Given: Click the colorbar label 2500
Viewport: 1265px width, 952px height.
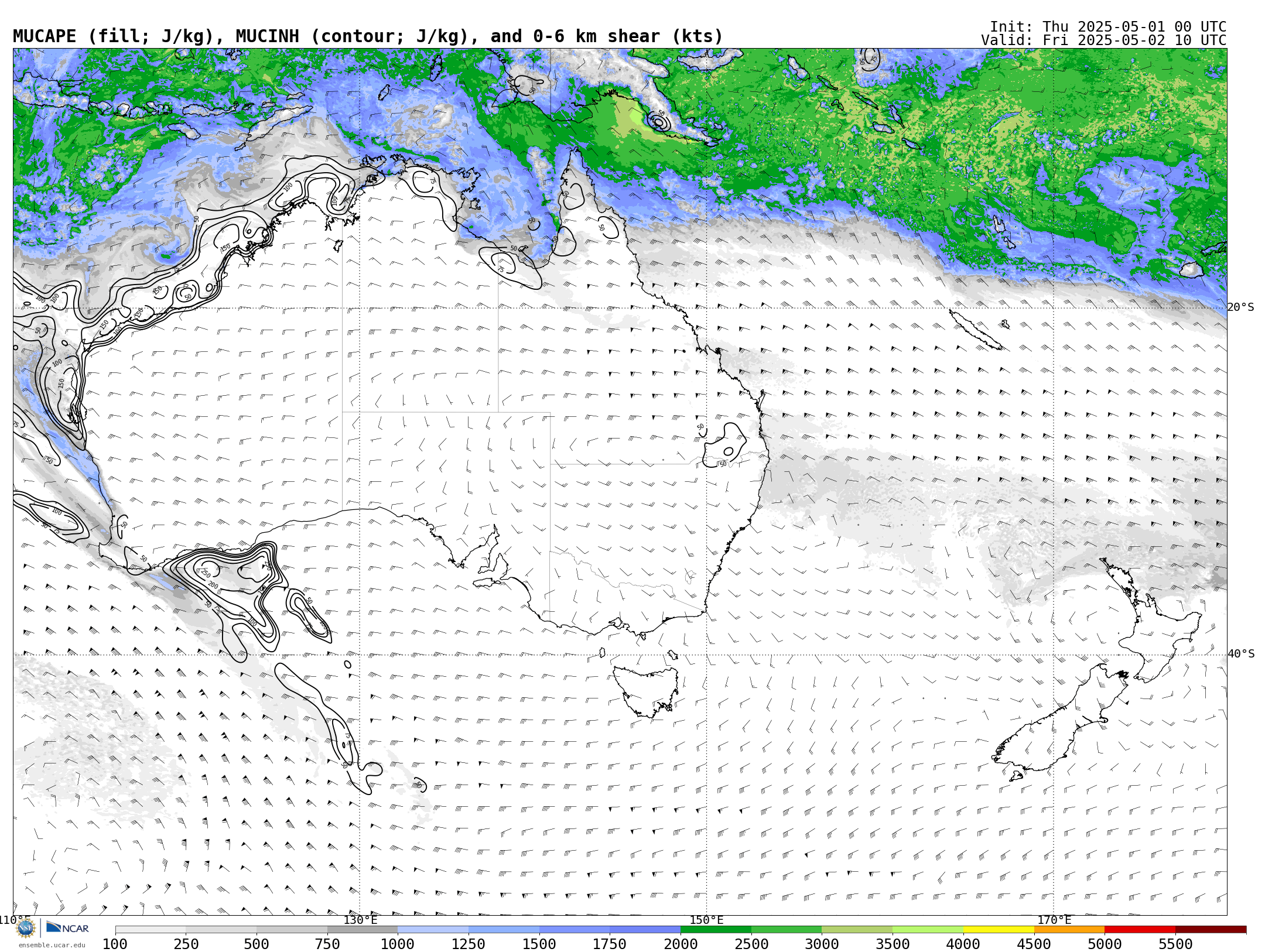Looking at the screenshot, I should (x=751, y=944).
